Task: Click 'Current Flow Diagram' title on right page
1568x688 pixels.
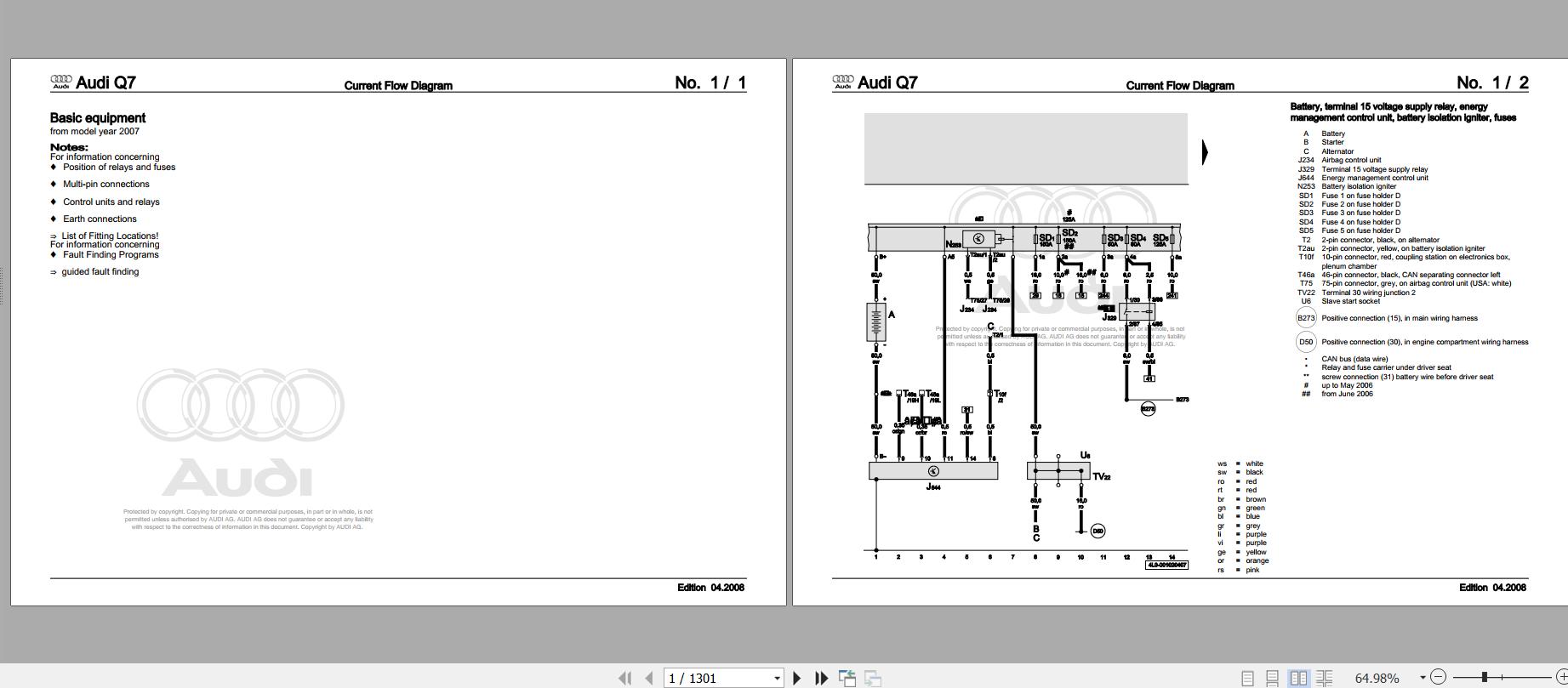Action: (1180, 85)
